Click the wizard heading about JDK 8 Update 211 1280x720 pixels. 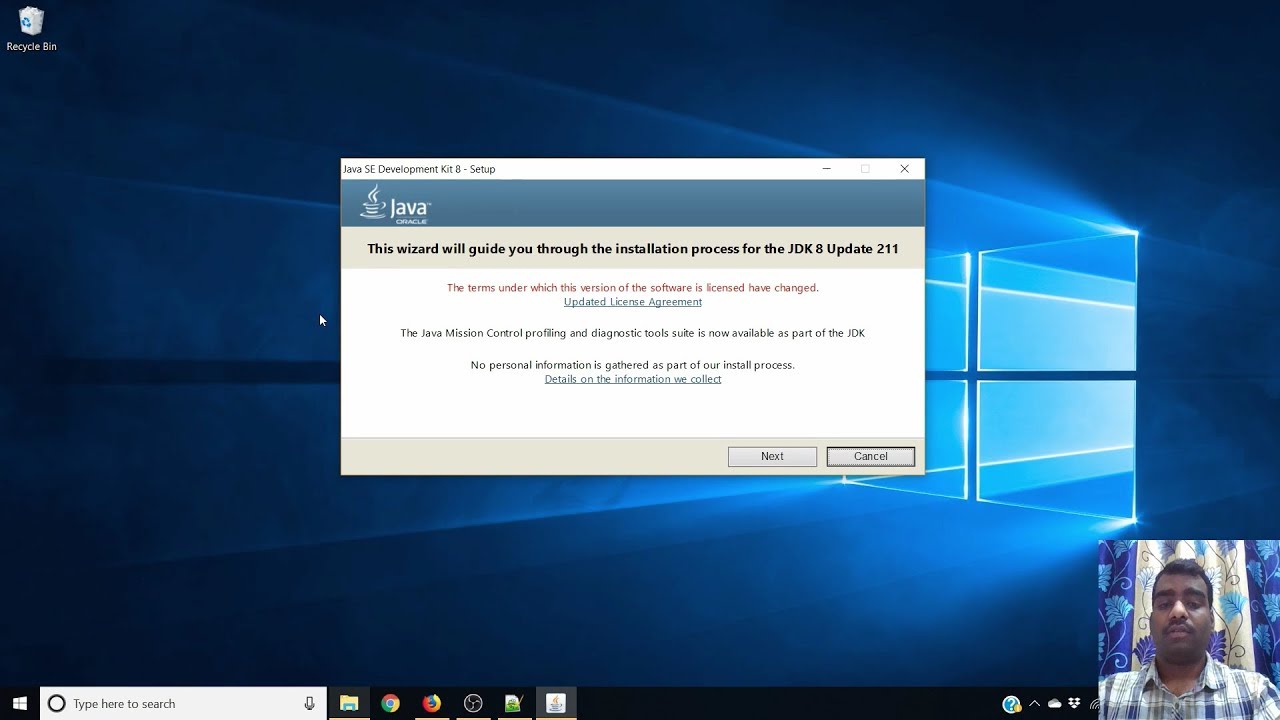pos(633,249)
